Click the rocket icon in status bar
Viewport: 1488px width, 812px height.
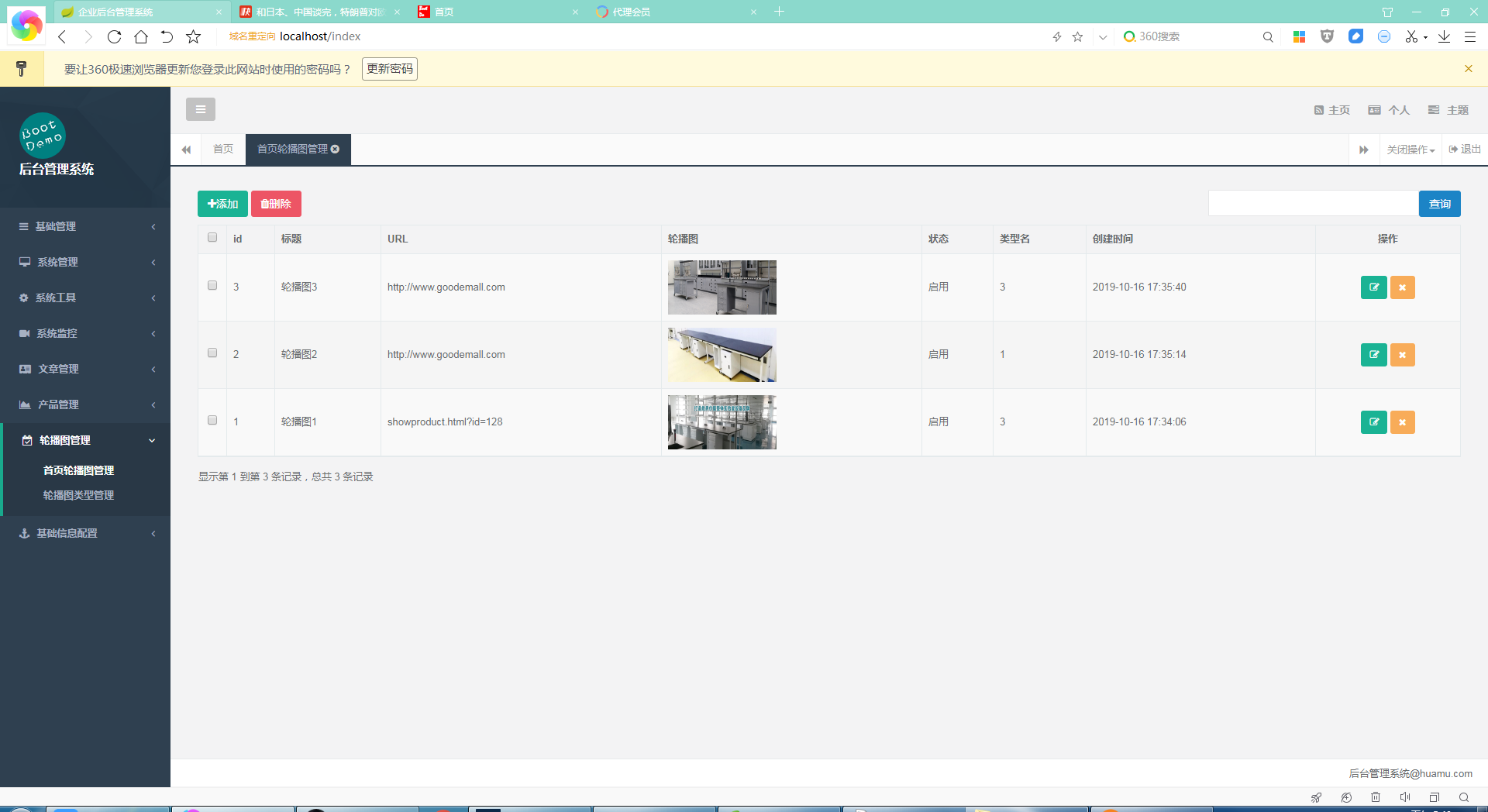[x=1317, y=797]
